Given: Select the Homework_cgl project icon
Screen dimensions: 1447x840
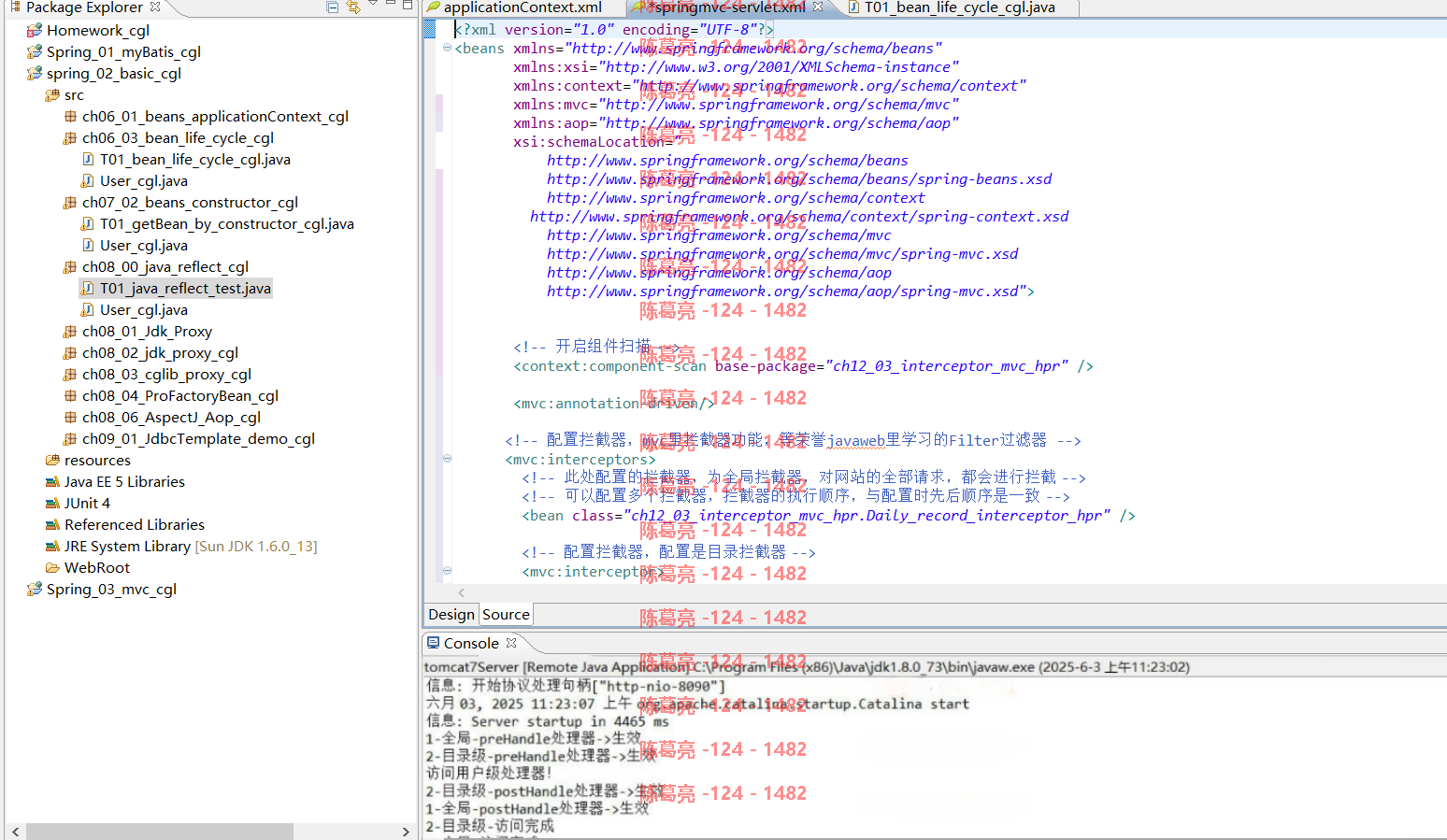Looking at the screenshot, I should coord(35,30).
